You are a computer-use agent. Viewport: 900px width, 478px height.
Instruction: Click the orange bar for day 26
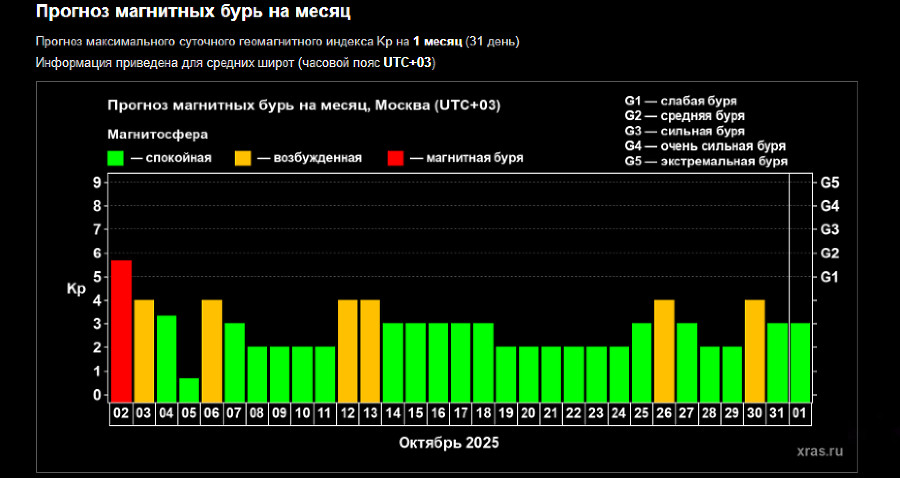click(664, 350)
